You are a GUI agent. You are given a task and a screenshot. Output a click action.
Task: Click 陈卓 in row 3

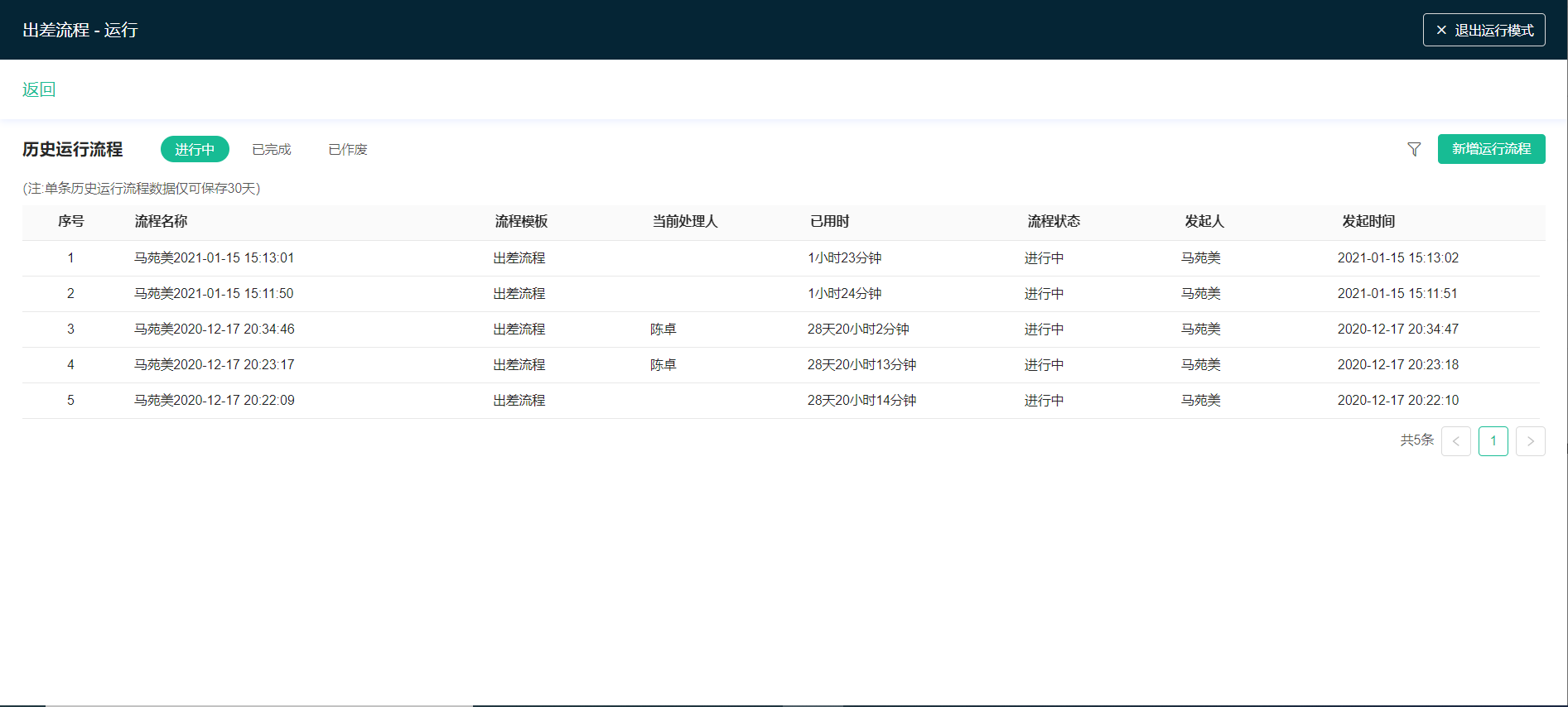click(663, 329)
